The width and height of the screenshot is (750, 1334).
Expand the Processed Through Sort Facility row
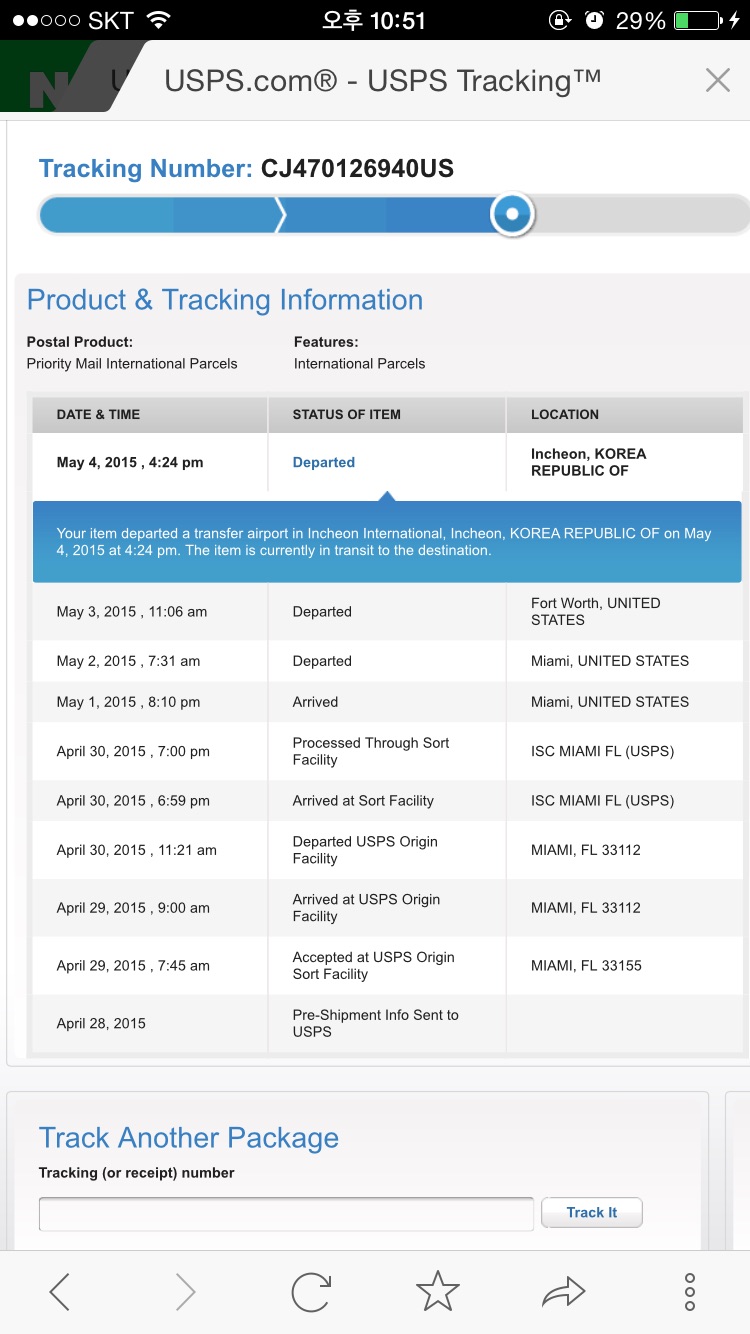click(x=387, y=751)
